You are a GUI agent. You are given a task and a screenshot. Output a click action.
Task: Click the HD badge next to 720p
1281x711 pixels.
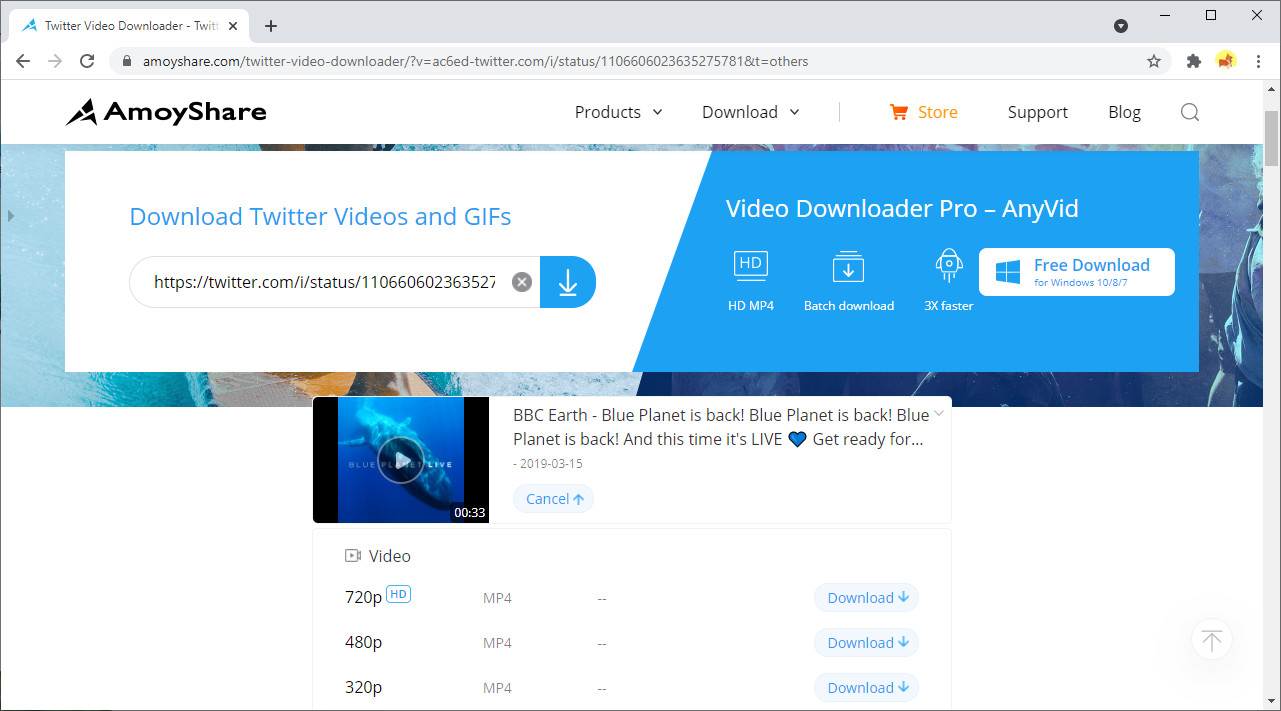[x=398, y=595]
